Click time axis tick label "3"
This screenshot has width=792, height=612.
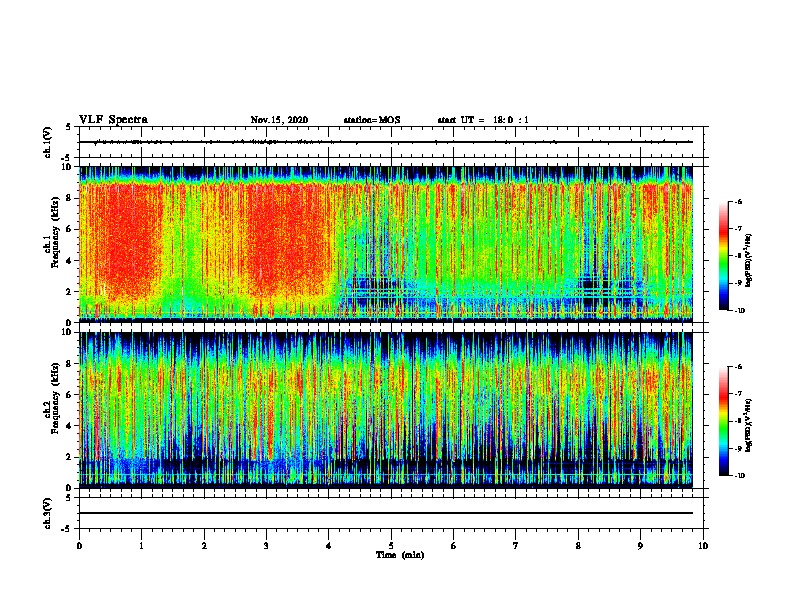(x=266, y=546)
